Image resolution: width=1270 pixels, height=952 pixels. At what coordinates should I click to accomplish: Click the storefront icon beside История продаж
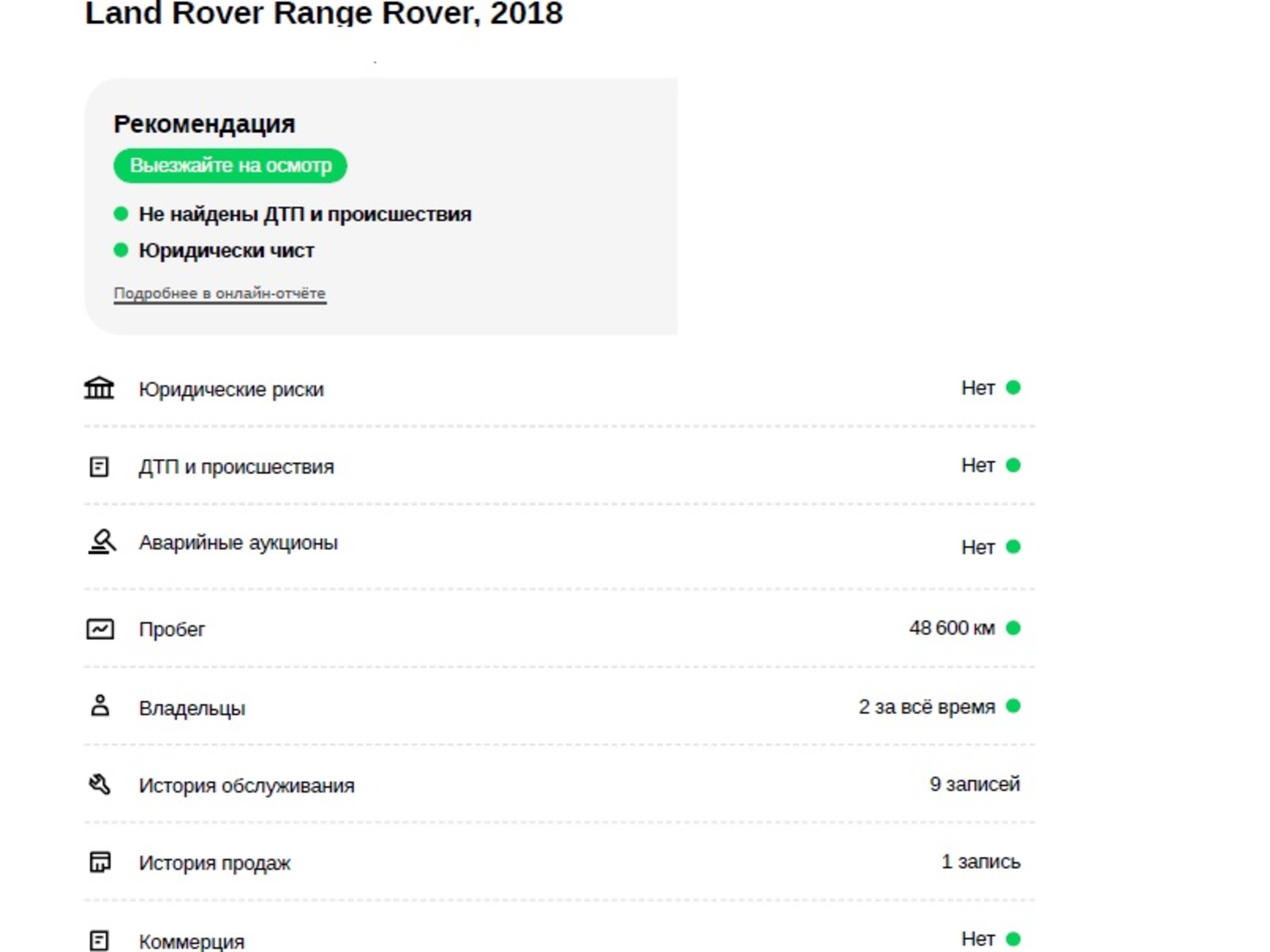pyautogui.click(x=100, y=862)
